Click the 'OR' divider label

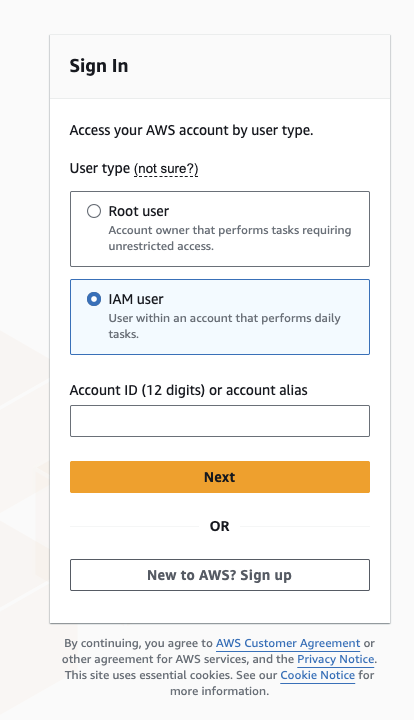[x=219, y=526]
